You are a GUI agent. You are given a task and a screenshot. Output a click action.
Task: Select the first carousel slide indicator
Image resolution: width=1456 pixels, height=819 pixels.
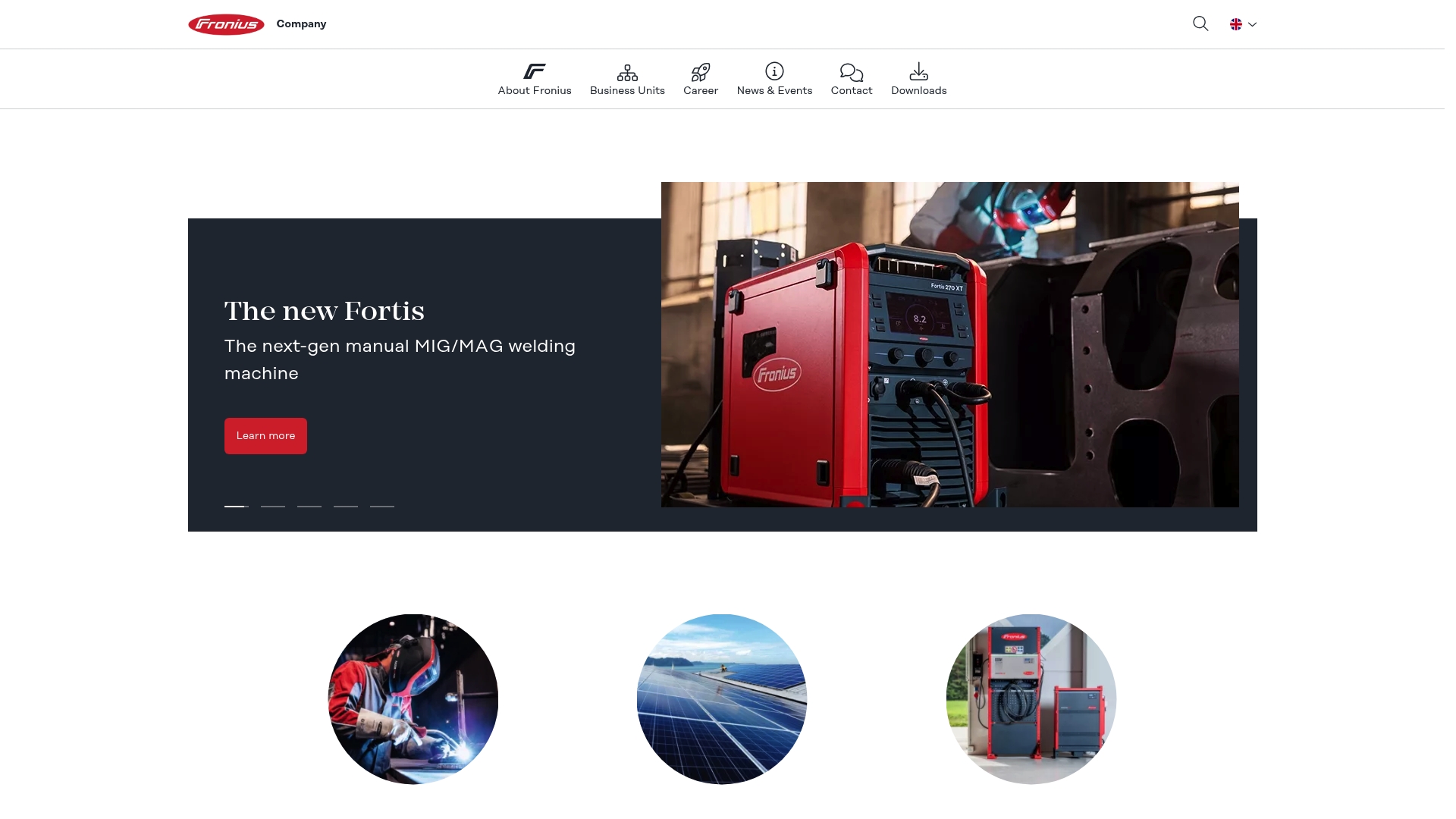[237, 506]
